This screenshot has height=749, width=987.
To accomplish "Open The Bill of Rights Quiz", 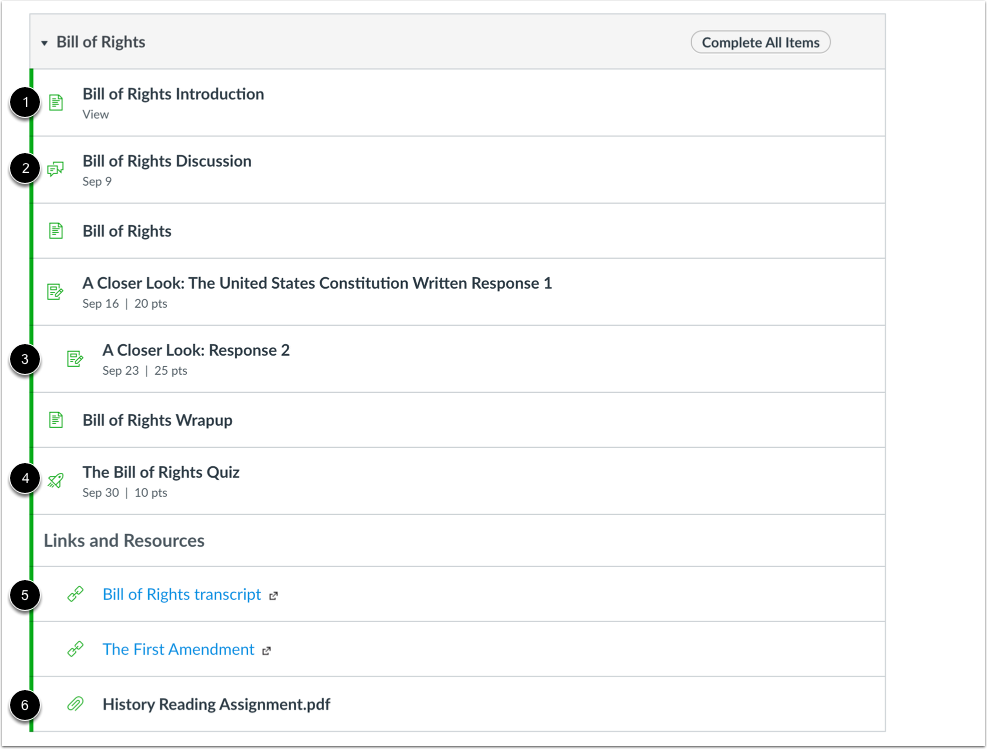I will click(x=161, y=471).
